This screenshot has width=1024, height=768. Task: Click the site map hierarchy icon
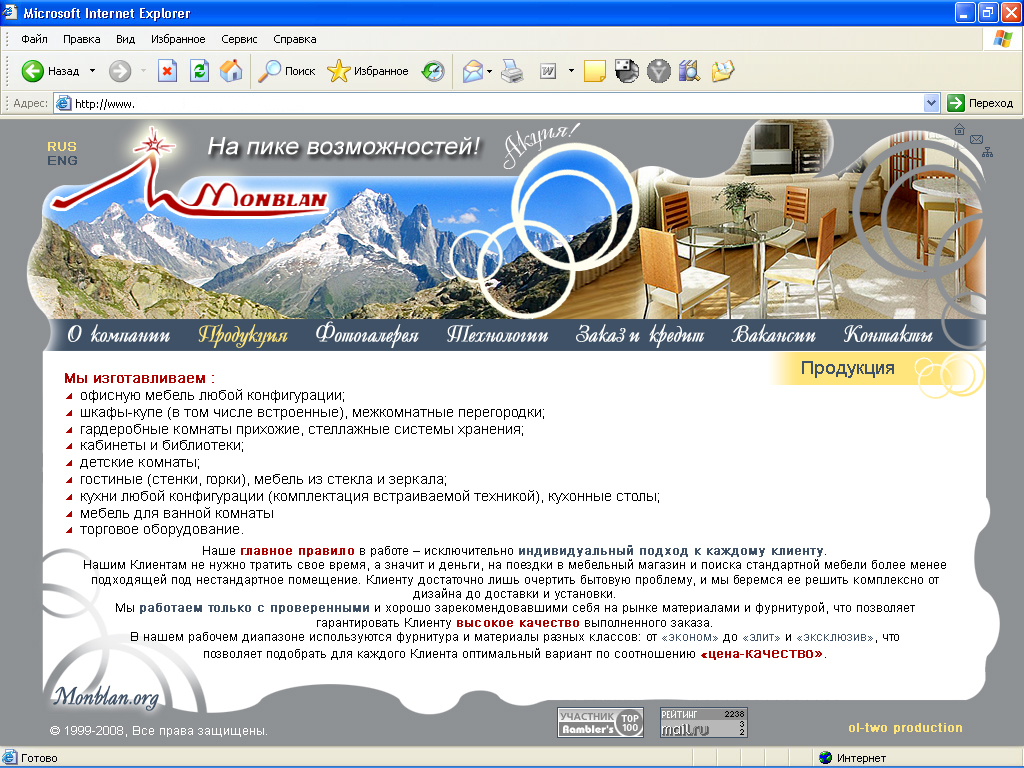[987, 152]
